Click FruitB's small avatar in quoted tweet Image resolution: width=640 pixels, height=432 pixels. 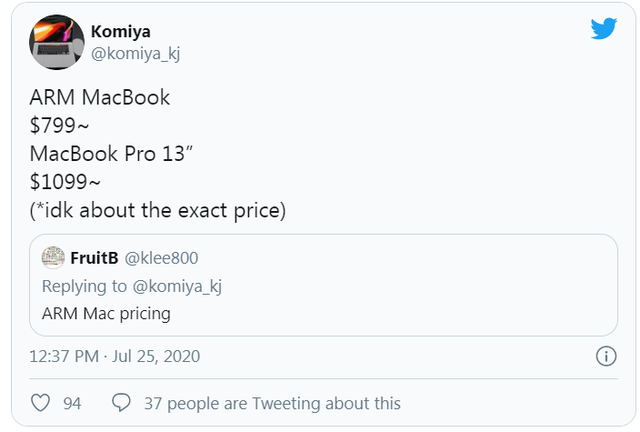(x=53, y=258)
